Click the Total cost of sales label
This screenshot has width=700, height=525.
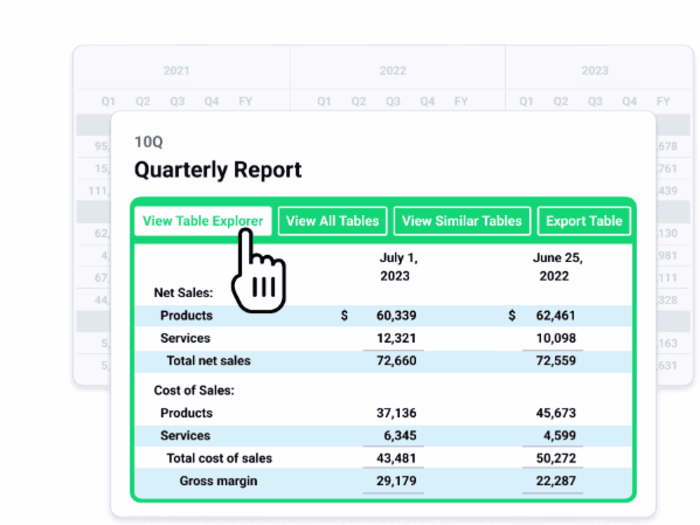pos(219,458)
